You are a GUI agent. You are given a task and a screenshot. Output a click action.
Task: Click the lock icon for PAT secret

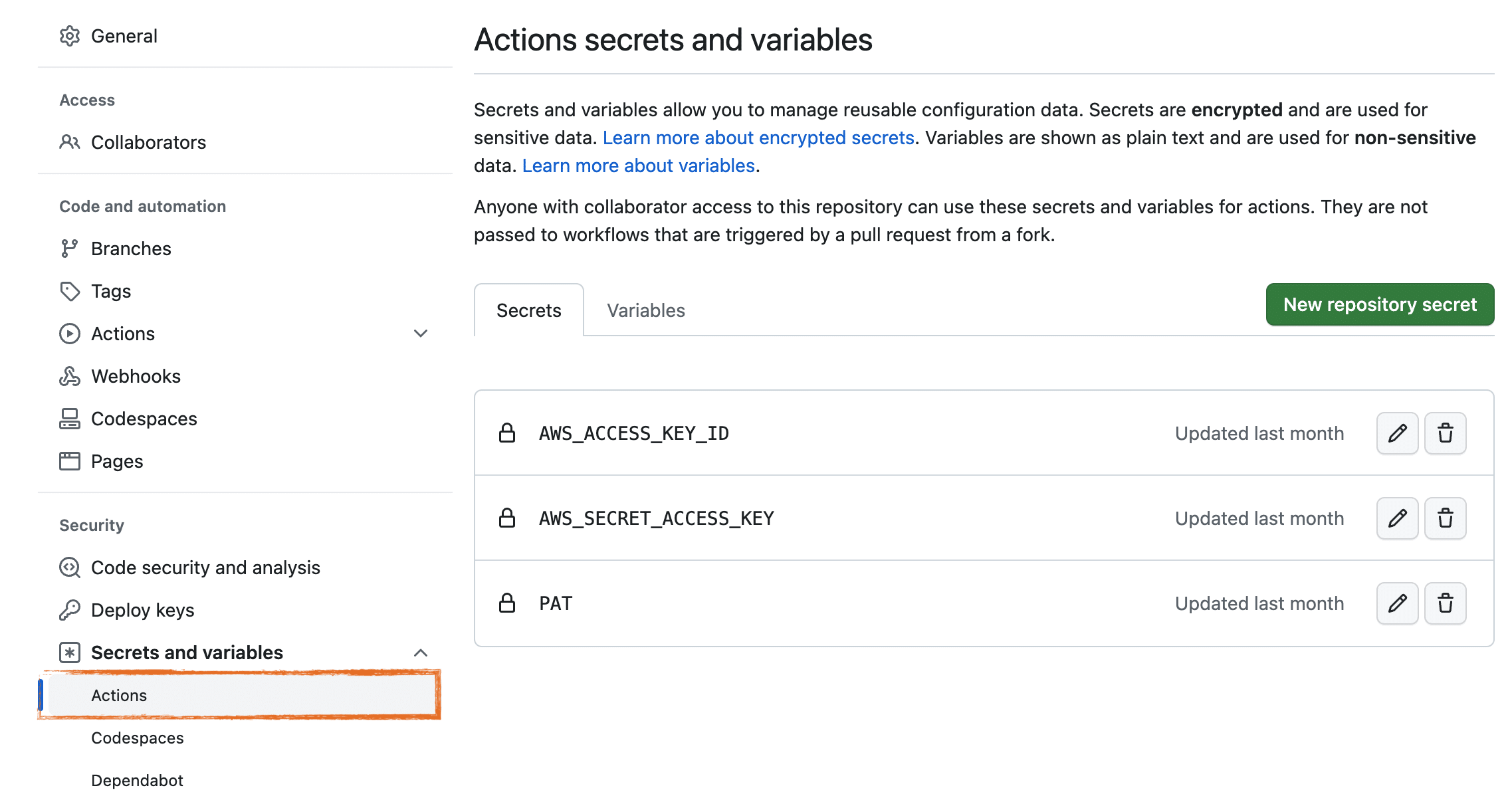click(507, 603)
